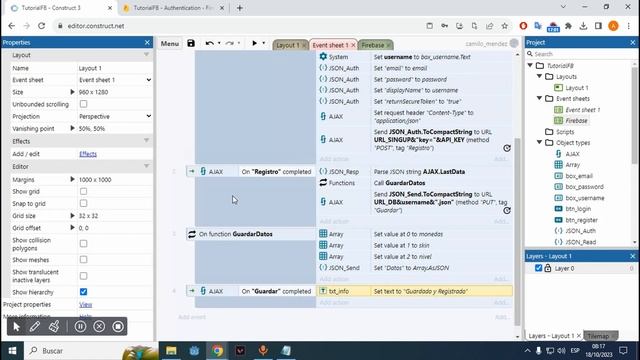This screenshot has width=640, height=360.
Task: Expand the Vanishing point property arrow
Action: point(72,128)
